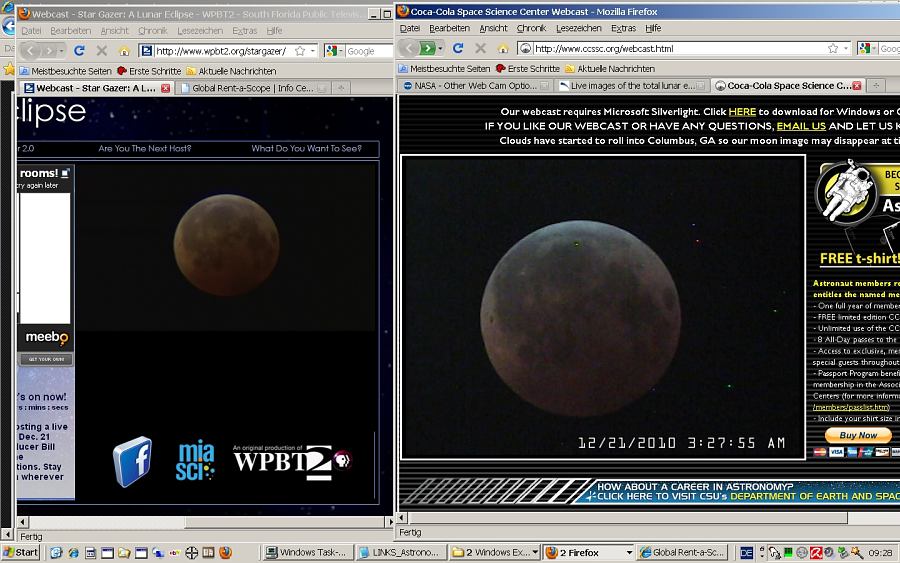Open new tab in WPBT2 window
The height and width of the screenshot is (563, 900).
tap(341, 88)
